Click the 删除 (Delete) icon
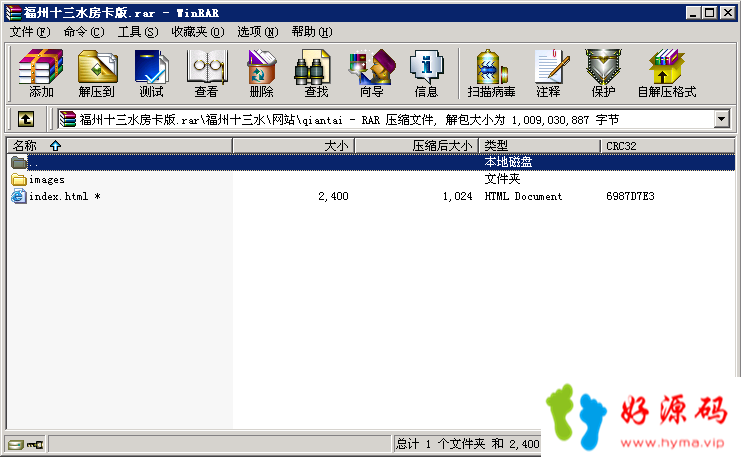The height and width of the screenshot is (457, 741). tap(261, 73)
